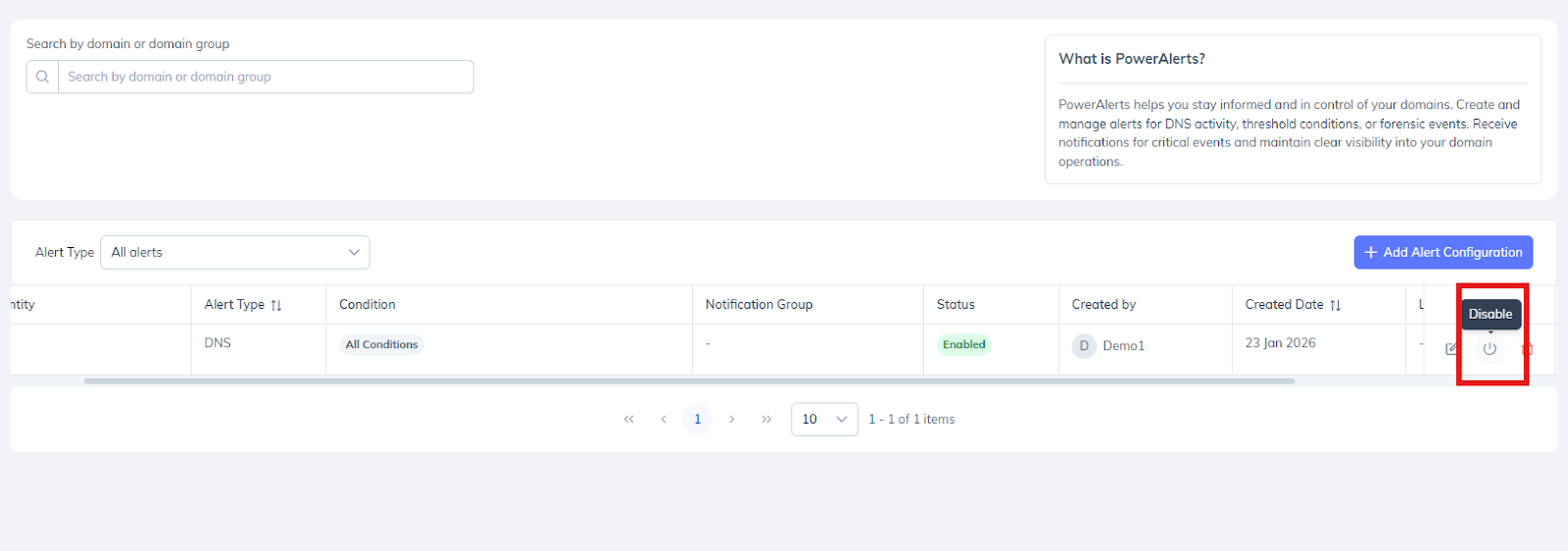Open the Alert Type 'All alerts' dropdown
This screenshot has height=551, width=1568.
[235, 252]
